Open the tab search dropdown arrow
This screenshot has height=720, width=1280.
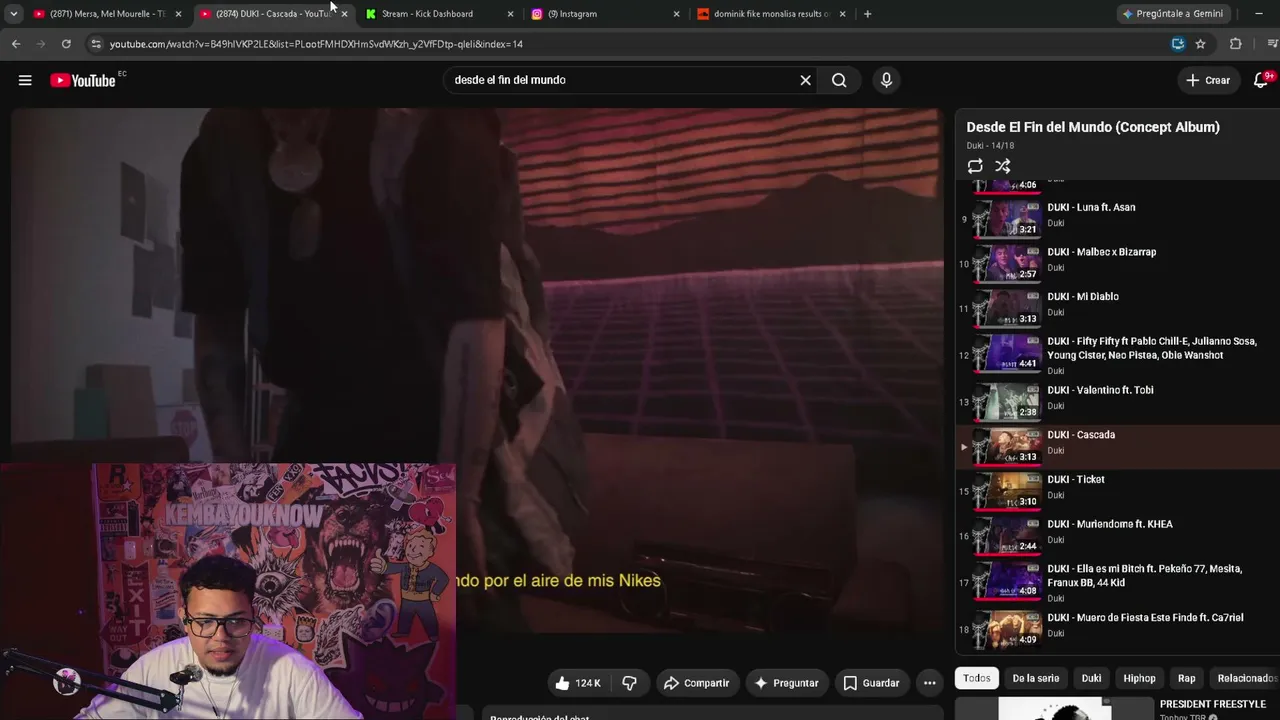(13, 14)
